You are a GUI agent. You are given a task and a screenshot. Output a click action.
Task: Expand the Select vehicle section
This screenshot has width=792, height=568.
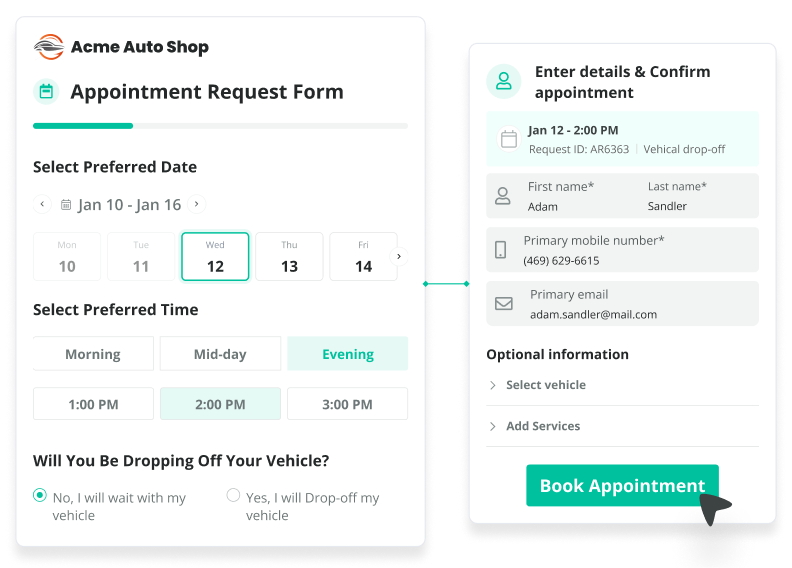(x=545, y=385)
